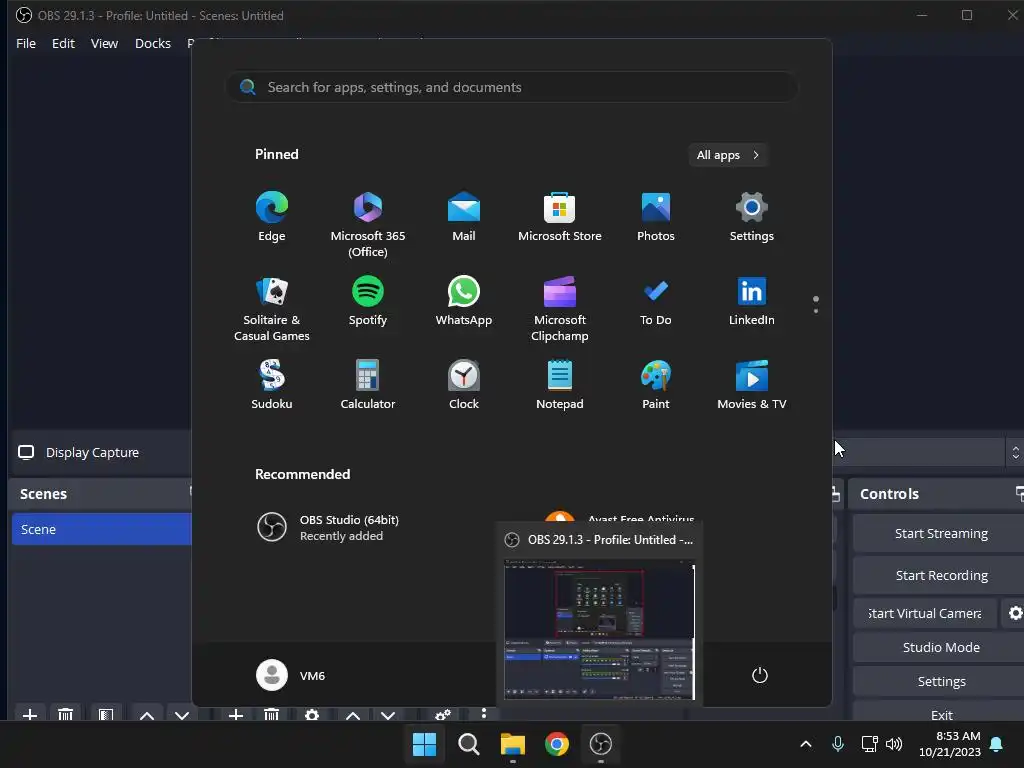1024x768 pixels.
Task: Open Google Chrome from the taskbar
Action: (557, 744)
